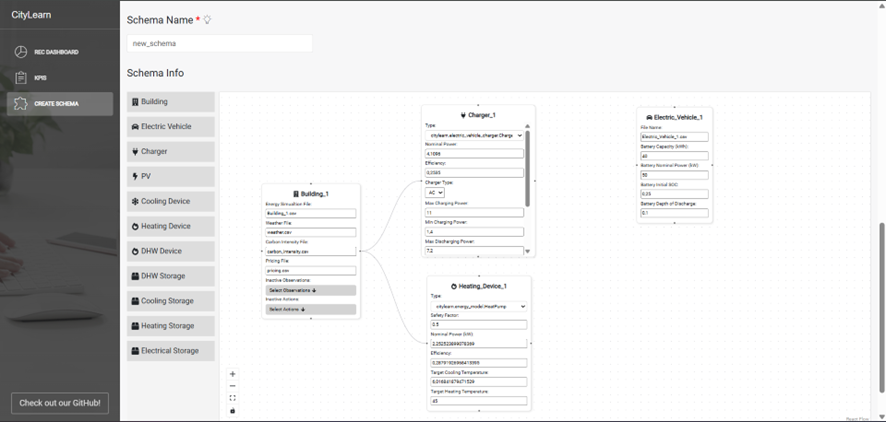
Task: Choose the Cooling Device palette item
Action: pos(171,201)
